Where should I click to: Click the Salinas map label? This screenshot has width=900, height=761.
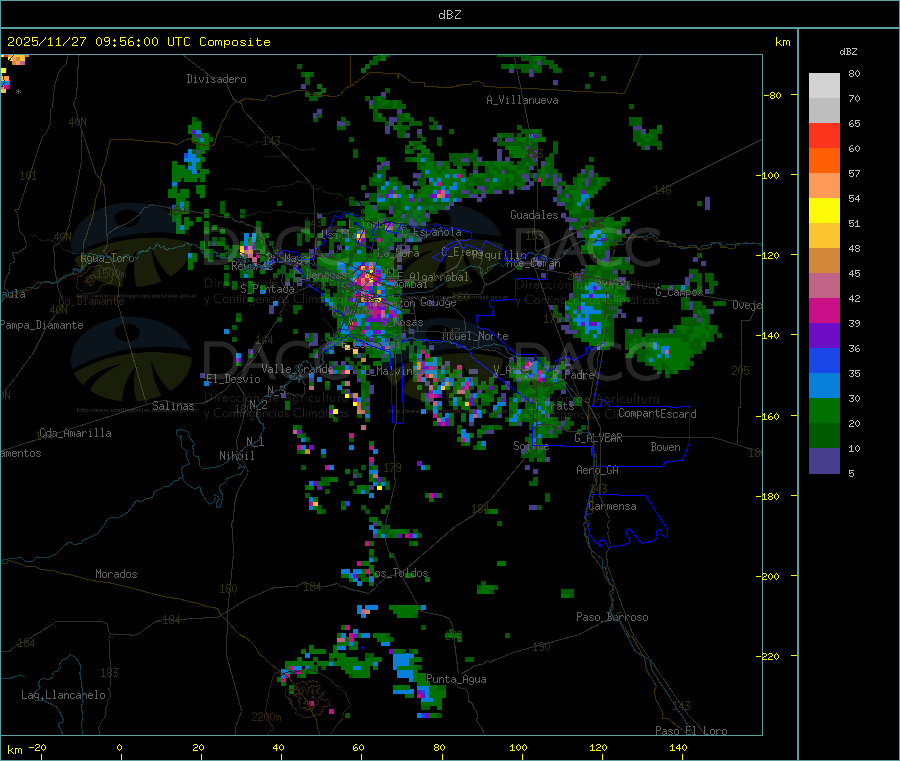(x=173, y=406)
